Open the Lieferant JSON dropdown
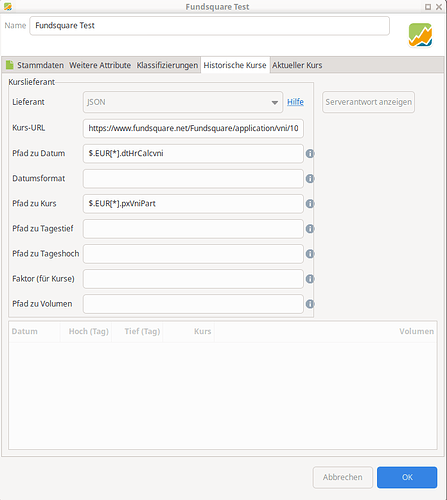 183,102
